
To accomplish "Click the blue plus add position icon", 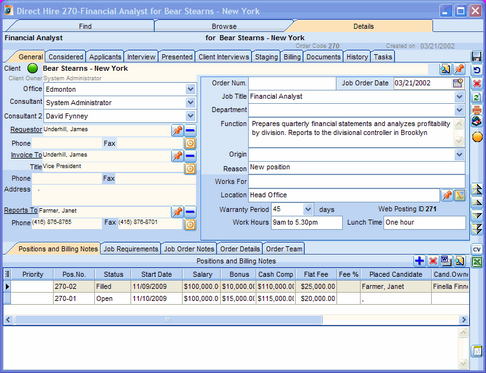I will (419, 261).
